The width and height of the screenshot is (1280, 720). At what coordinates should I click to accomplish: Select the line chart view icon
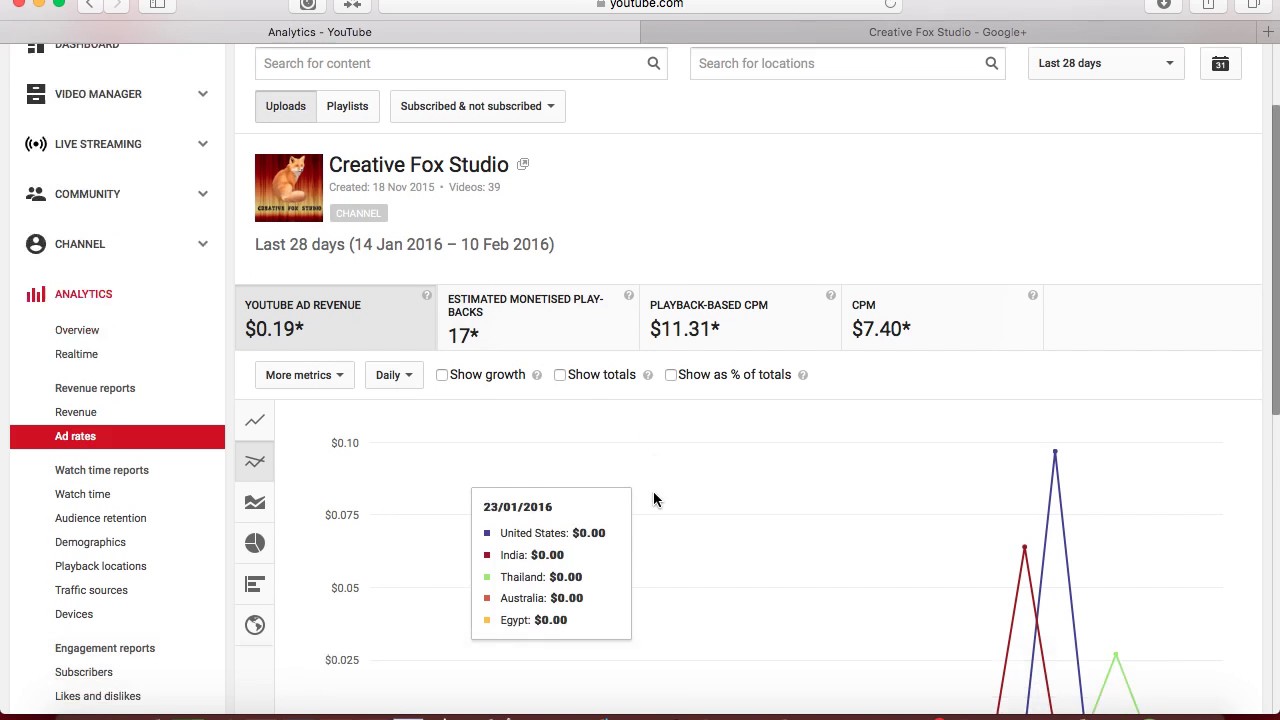255,420
